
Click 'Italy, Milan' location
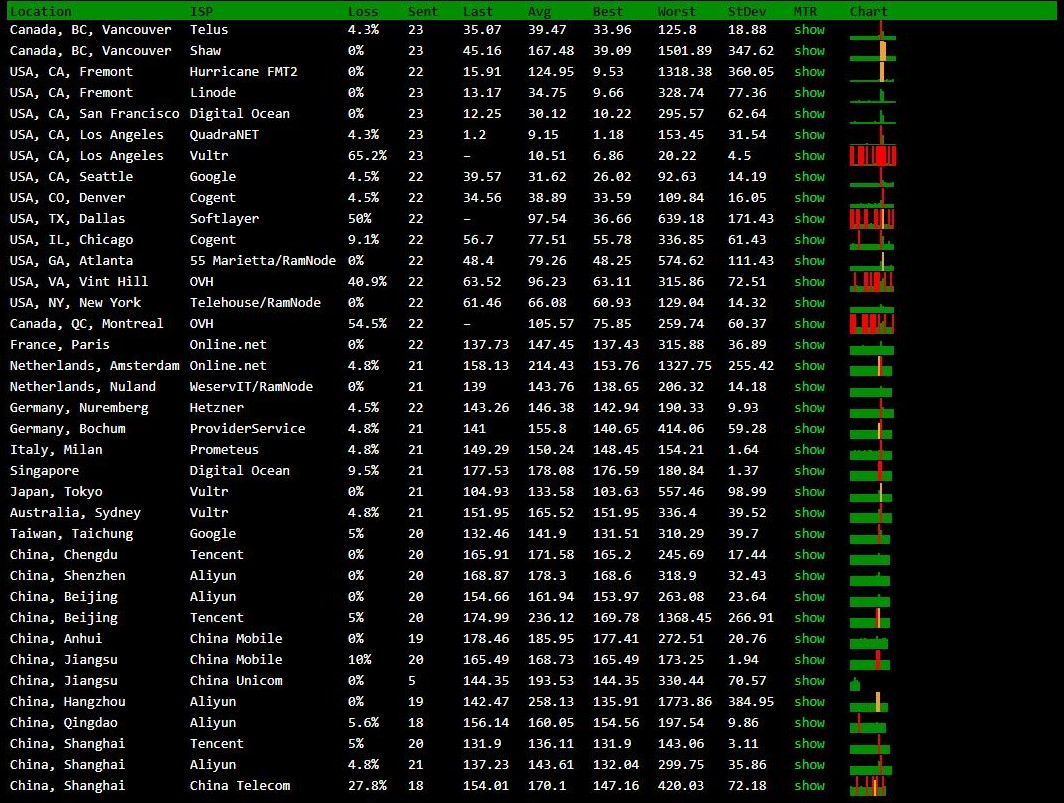(56, 450)
